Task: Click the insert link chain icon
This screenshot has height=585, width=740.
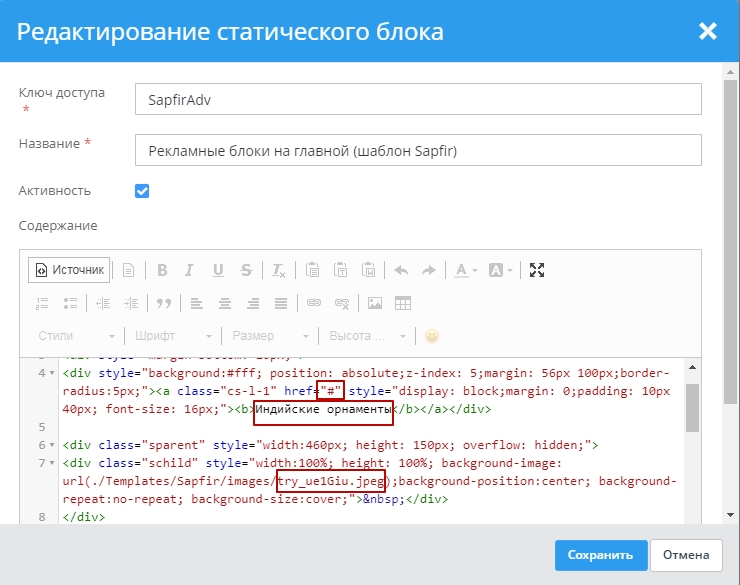Action: click(x=313, y=303)
